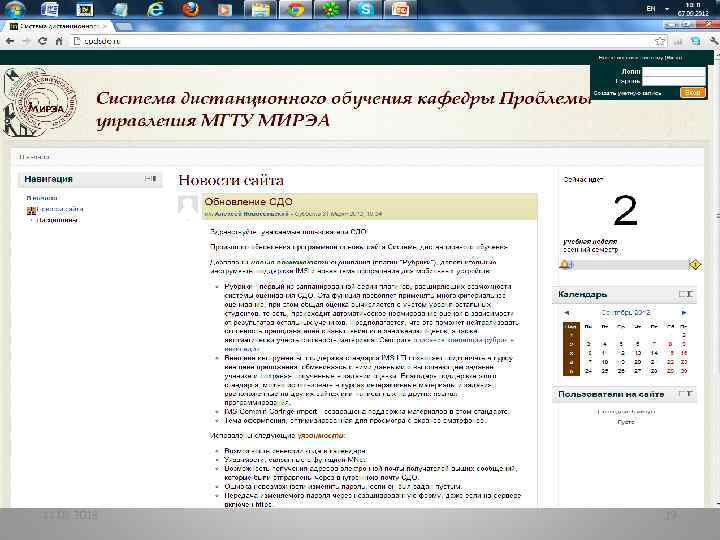720x540 pixels.
Task: Open ICQ green flower taskbar icon
Action: (x=330, y=9)
